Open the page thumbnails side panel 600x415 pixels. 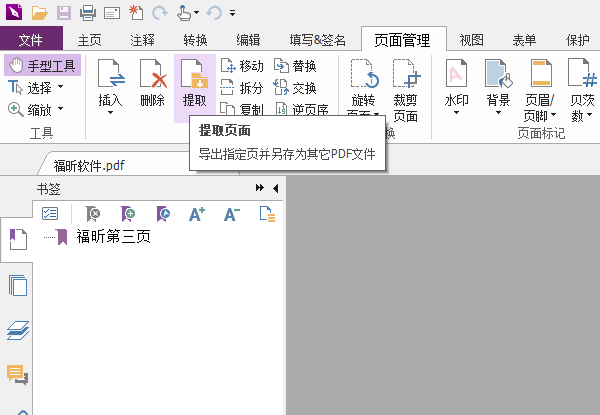[x=18, y=286]
